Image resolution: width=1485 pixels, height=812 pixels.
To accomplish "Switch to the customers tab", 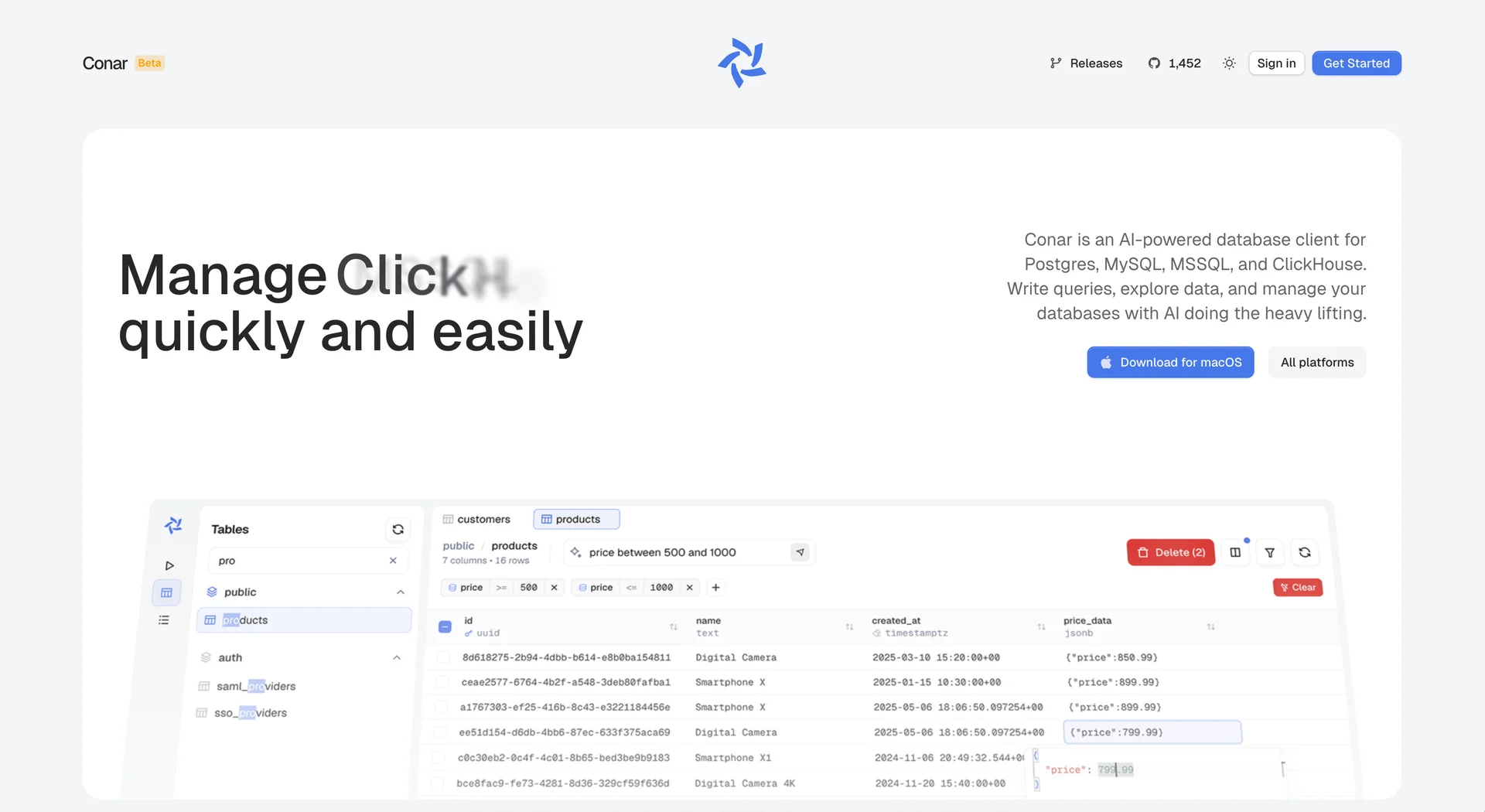I will (x=476, y=519).
